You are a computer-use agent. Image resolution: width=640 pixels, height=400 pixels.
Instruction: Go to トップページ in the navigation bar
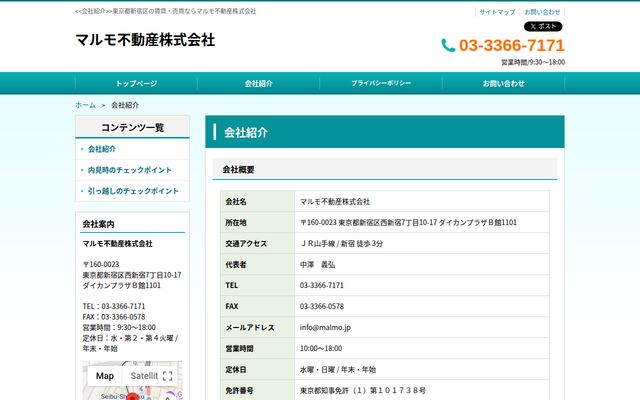(136, 83)
